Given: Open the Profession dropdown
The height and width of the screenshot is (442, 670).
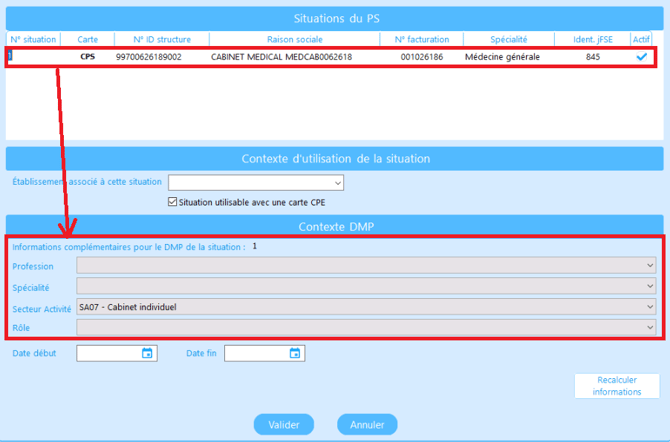Looking at the screenshot, I should pyautogui.click(x=651, y=266).
